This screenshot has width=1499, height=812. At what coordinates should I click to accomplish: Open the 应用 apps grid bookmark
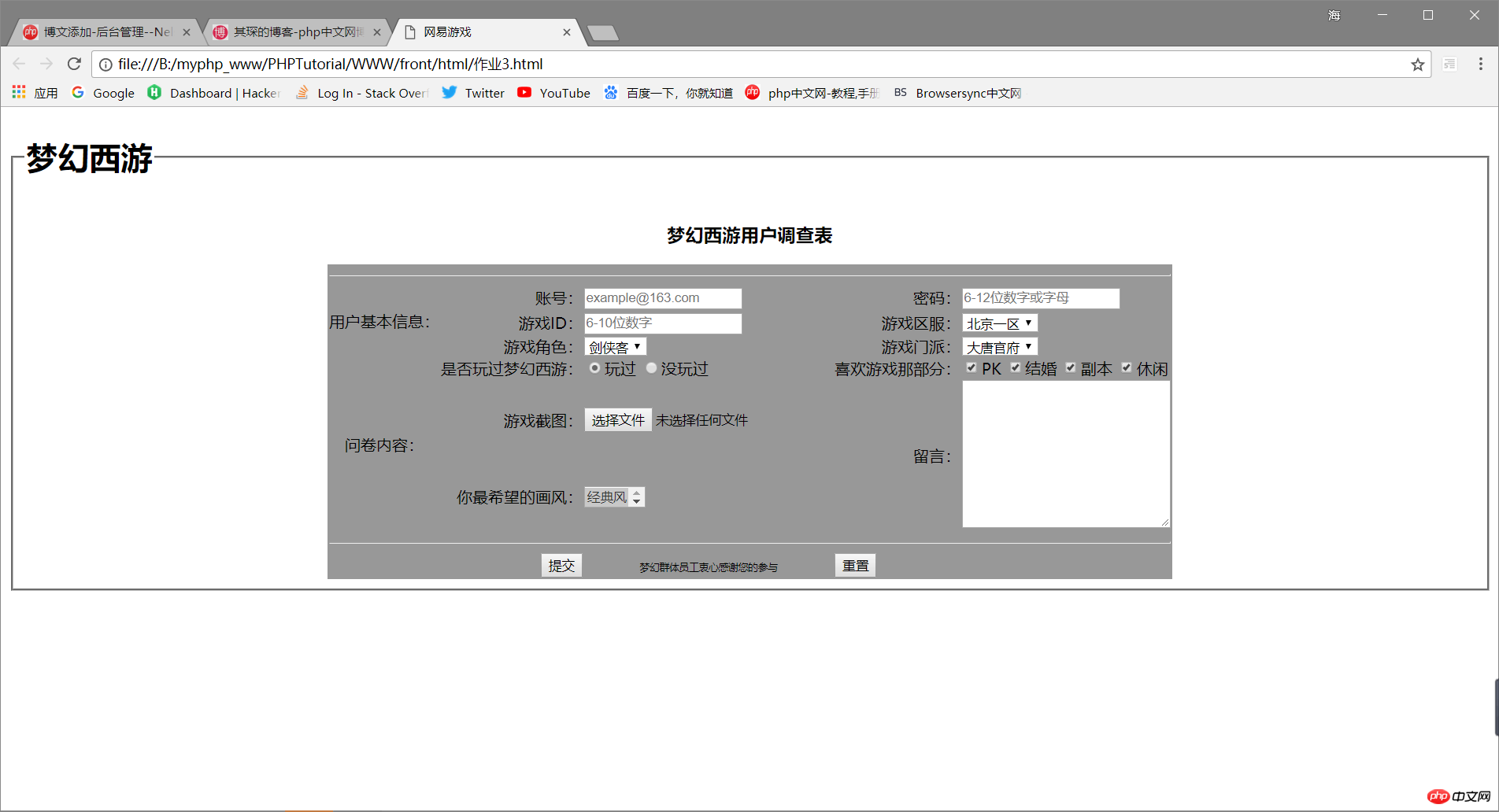(35, 93)
